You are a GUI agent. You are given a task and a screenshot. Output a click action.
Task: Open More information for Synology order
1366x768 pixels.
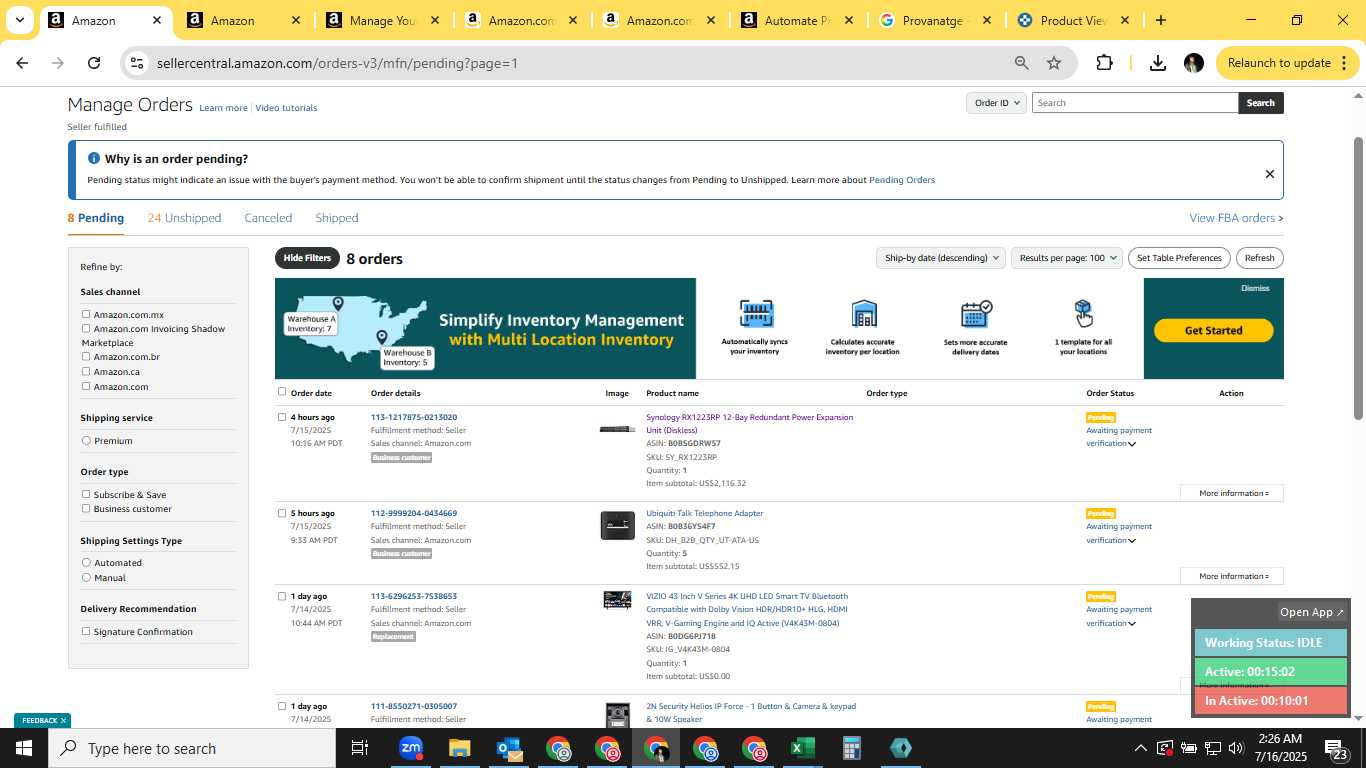[x=1232, y=493]
